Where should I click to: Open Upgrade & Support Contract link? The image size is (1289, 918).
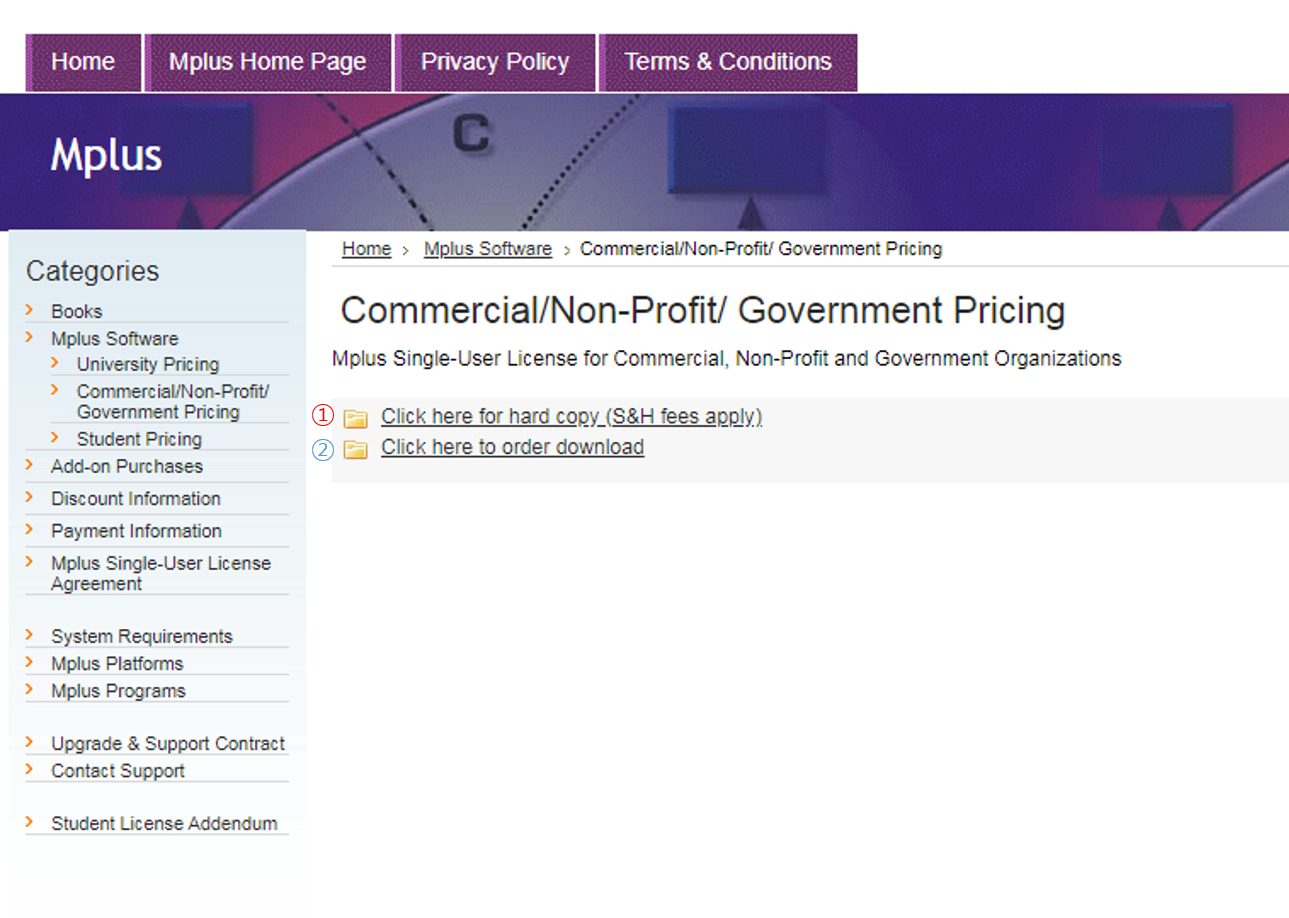coord(168,743)
